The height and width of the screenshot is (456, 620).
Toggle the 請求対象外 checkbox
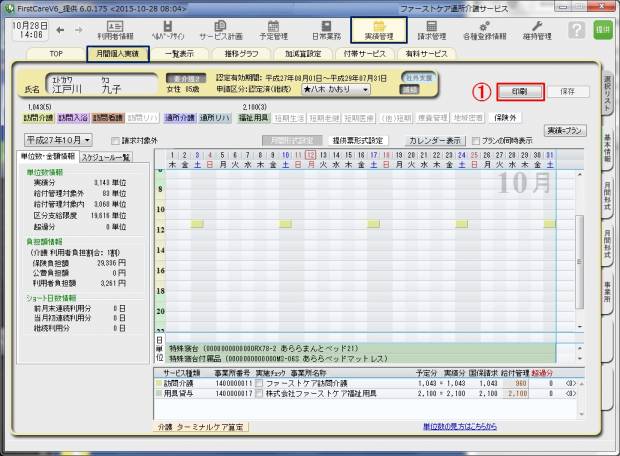[114, 141]
